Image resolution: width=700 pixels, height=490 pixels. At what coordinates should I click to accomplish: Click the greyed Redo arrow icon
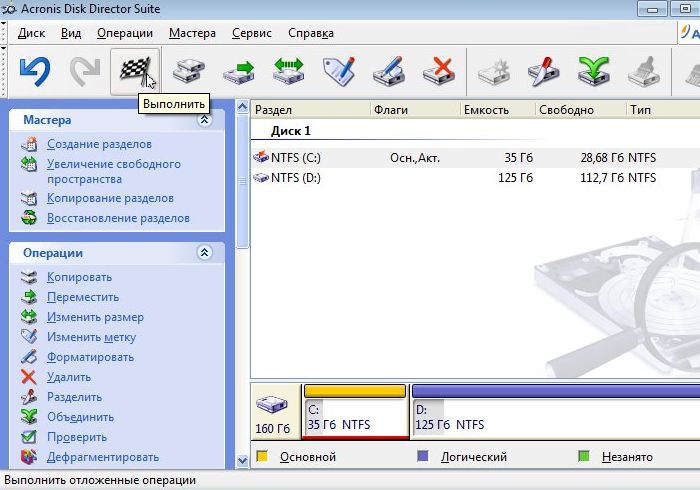[x=85, y=71]
